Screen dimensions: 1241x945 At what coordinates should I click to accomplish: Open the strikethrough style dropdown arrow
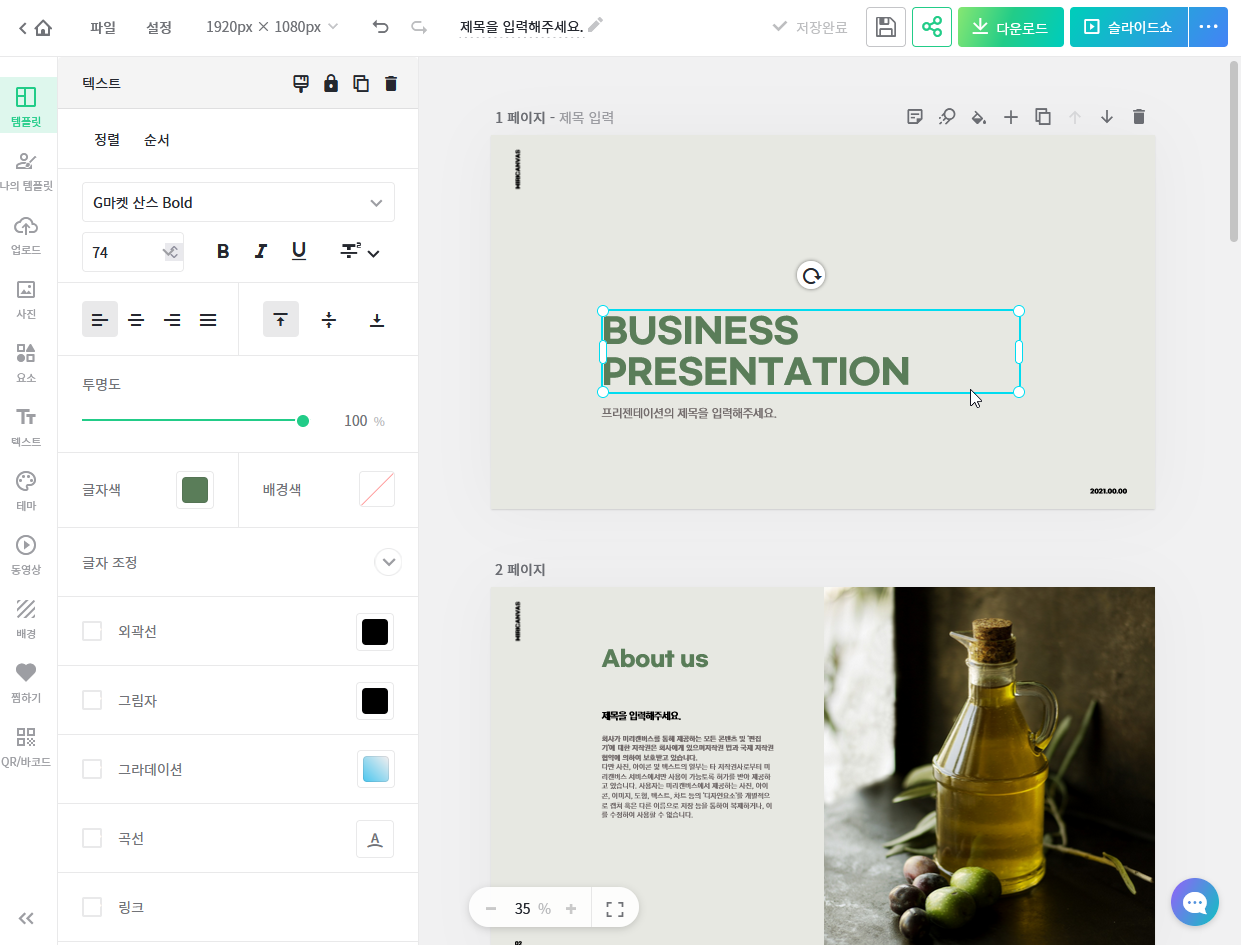(x=374, y=254)
